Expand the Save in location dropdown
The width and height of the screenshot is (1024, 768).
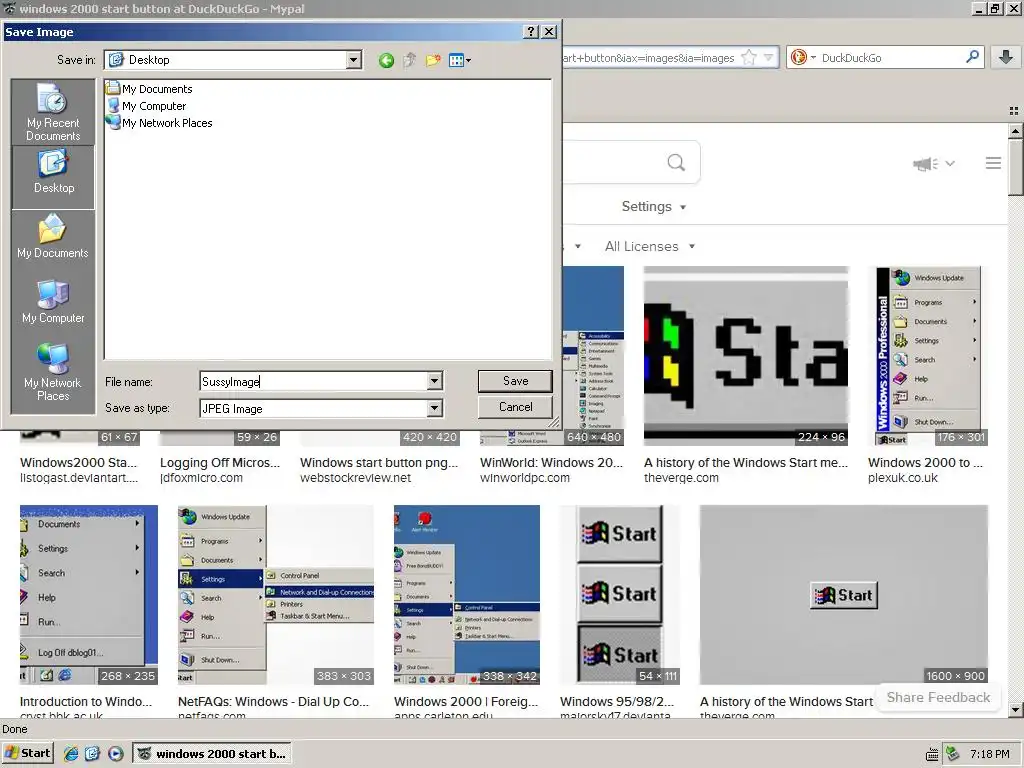click(353, 60)
